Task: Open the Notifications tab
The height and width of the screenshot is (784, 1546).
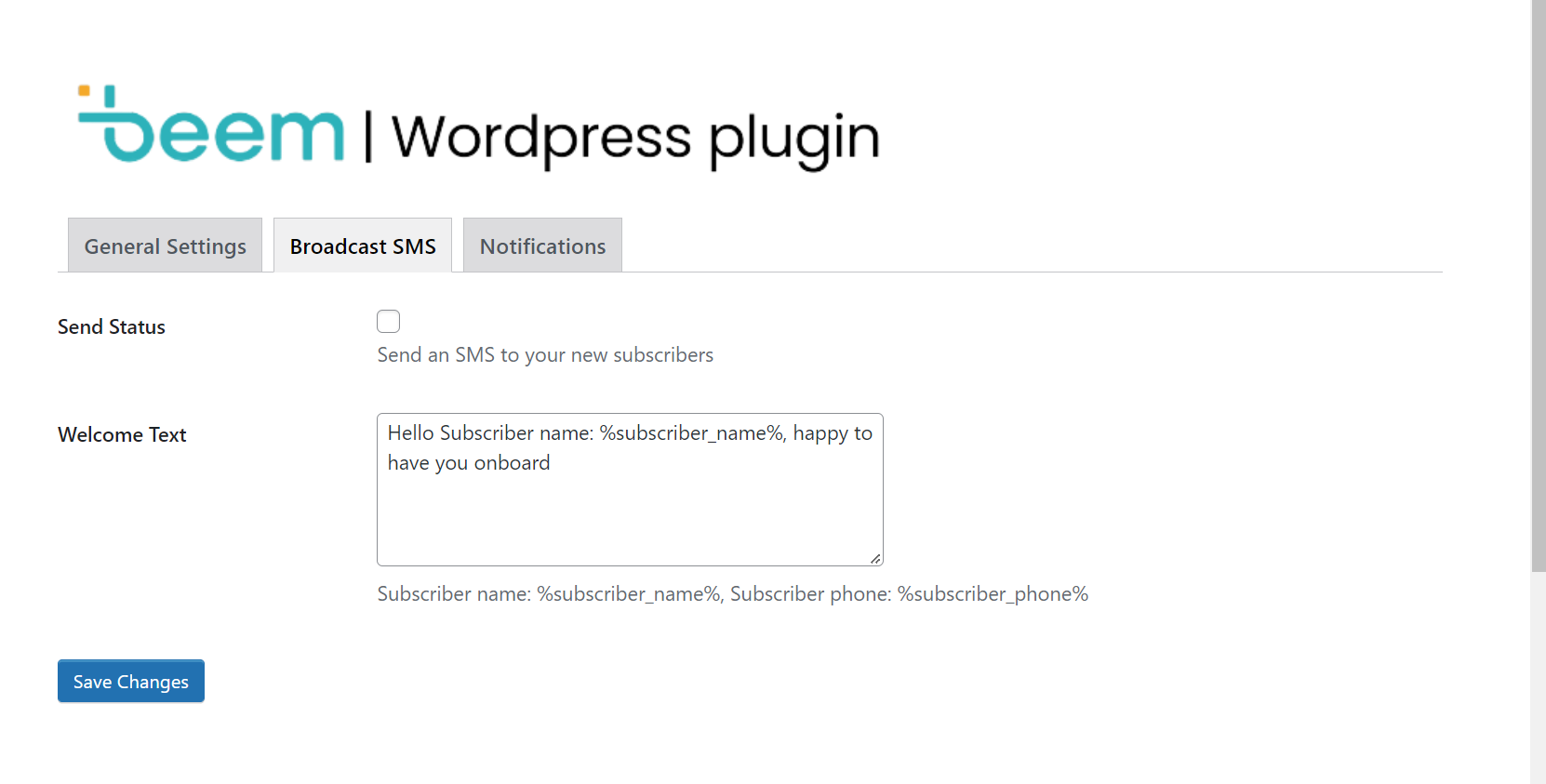Action: [542, 246]
